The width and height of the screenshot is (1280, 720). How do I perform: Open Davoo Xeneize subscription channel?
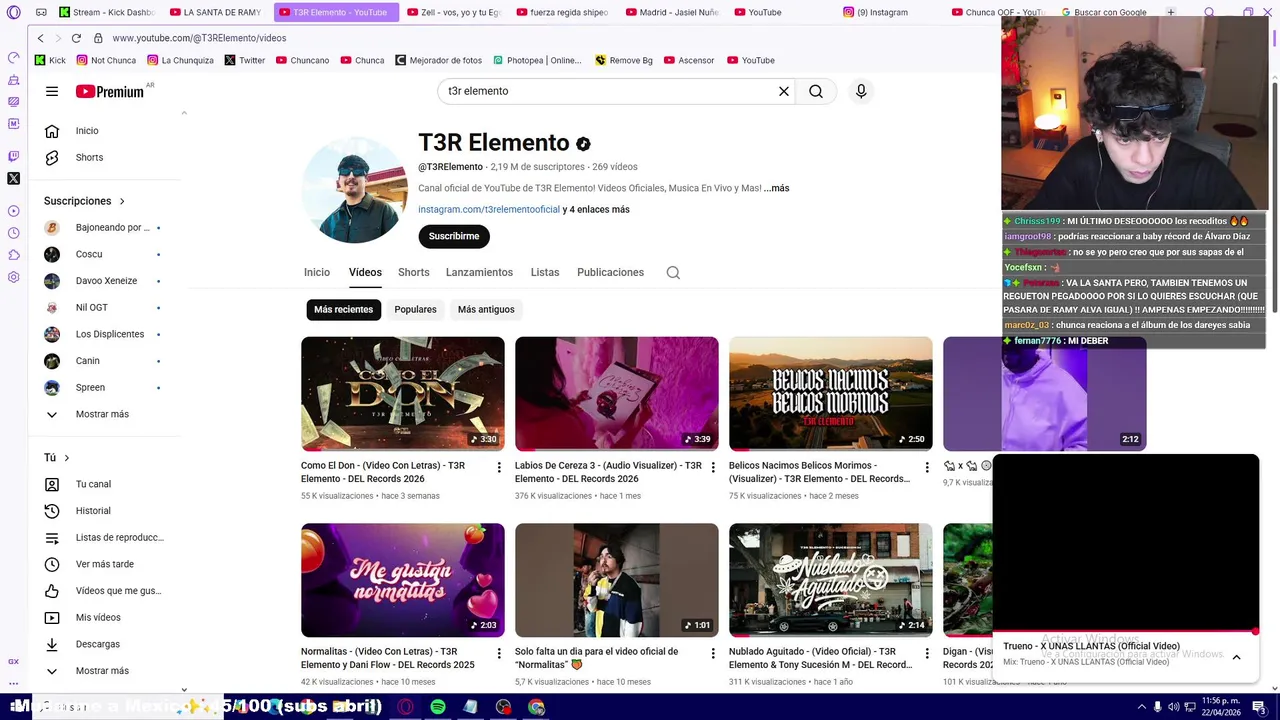[x=104, y=281]
